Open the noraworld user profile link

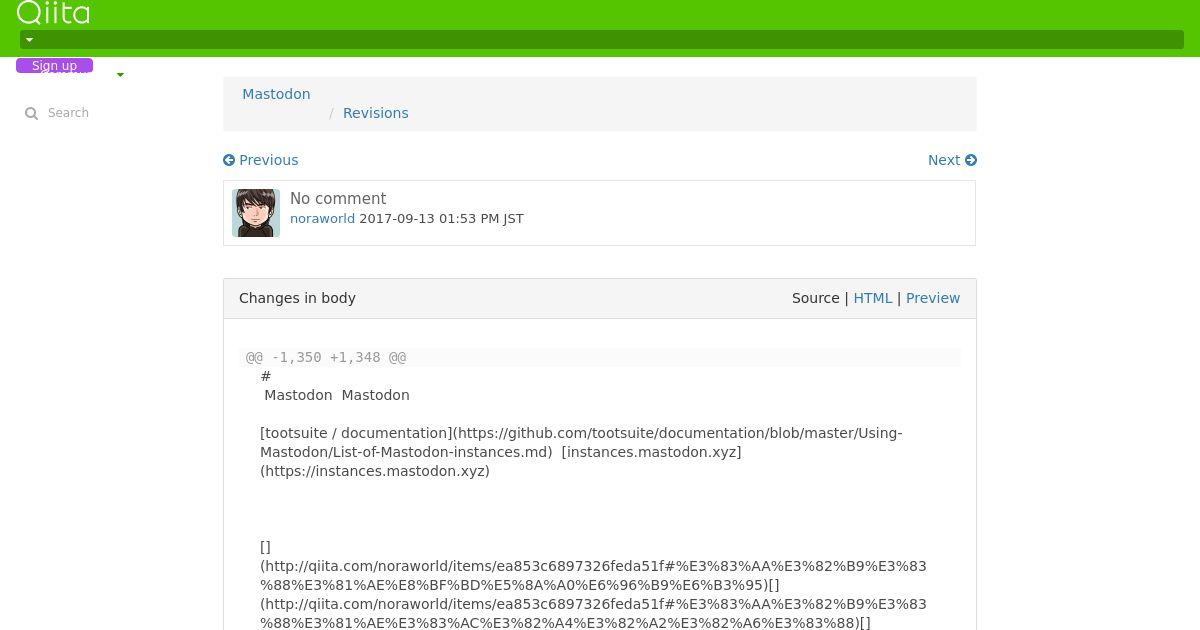[x=322, y=218]
